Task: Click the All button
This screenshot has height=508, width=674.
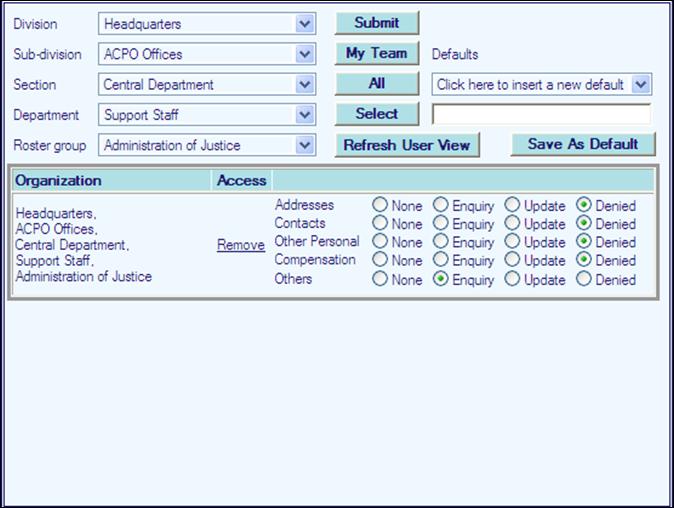Action: click(x=376, y=84)
